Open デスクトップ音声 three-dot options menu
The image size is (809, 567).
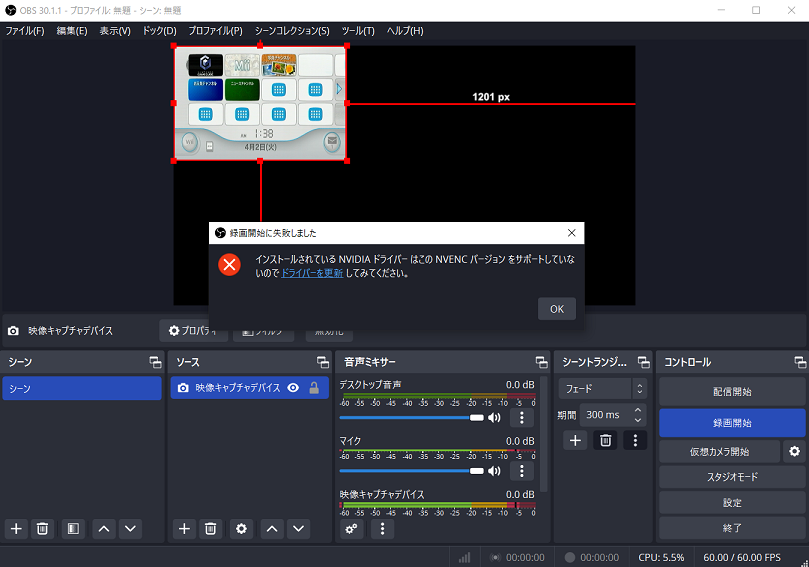[x=522, y=417]
